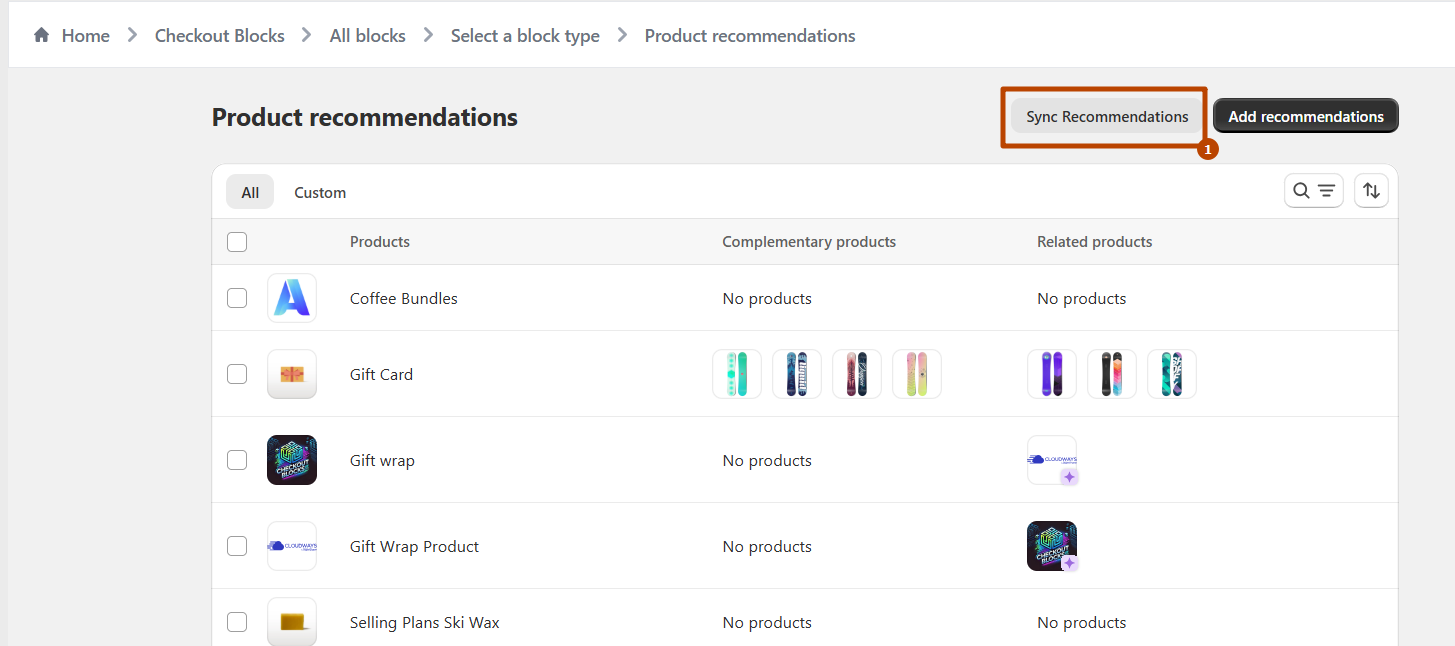1455x646 pixels.
Task: Click Gift Card product thumbnail
Action: (292, 374)
